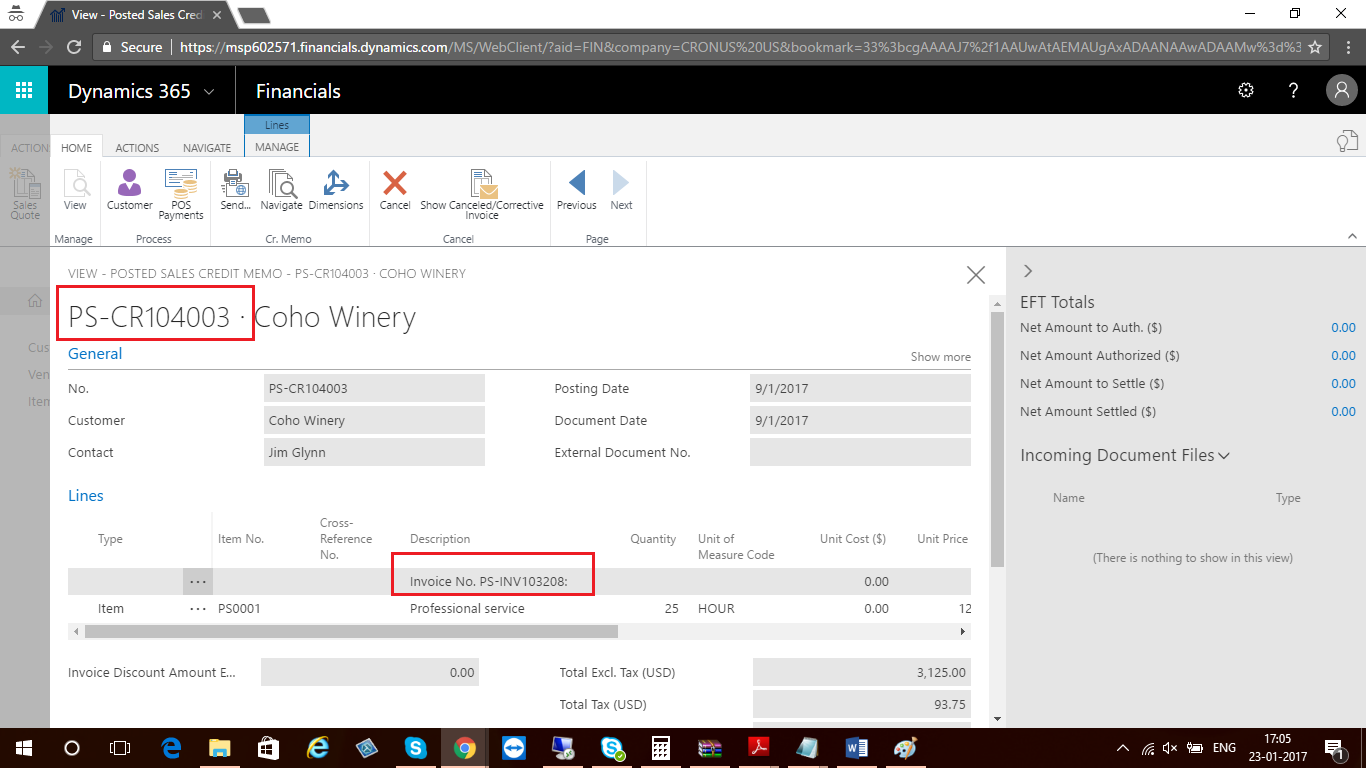Collapse the Incoming Document Files section

coord(1224,455)
